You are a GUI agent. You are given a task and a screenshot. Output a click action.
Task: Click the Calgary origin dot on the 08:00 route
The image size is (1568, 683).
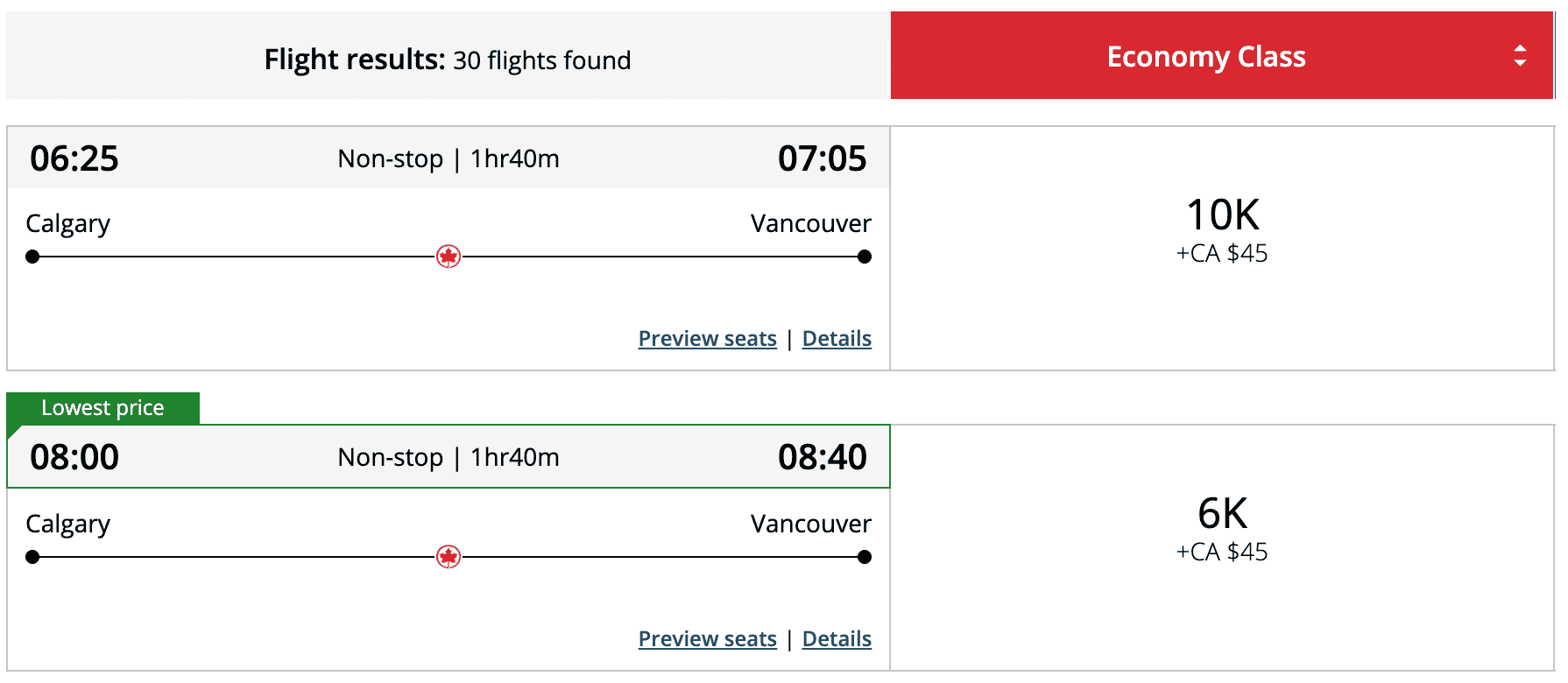click(32, 557)
